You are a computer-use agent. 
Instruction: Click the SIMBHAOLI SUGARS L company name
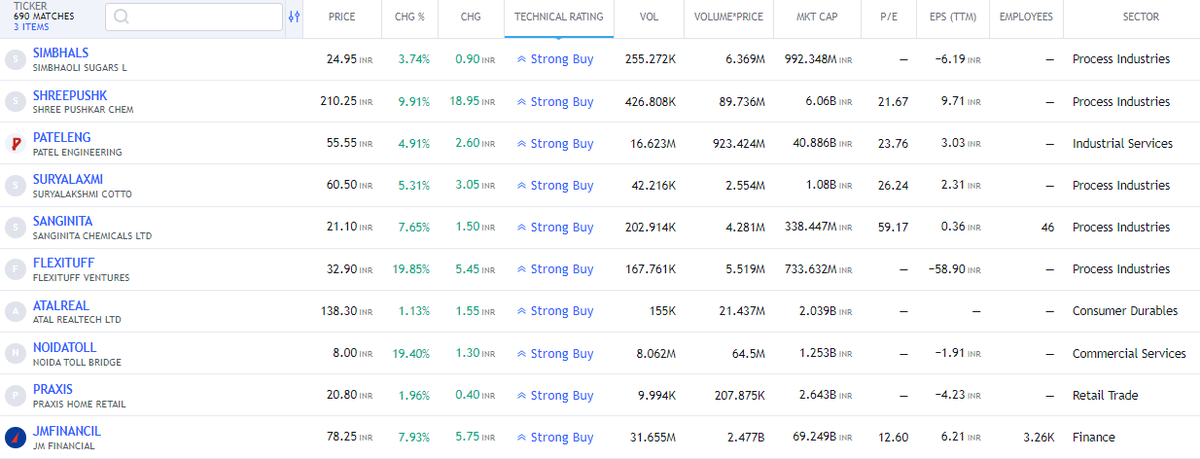pos(80,68)
